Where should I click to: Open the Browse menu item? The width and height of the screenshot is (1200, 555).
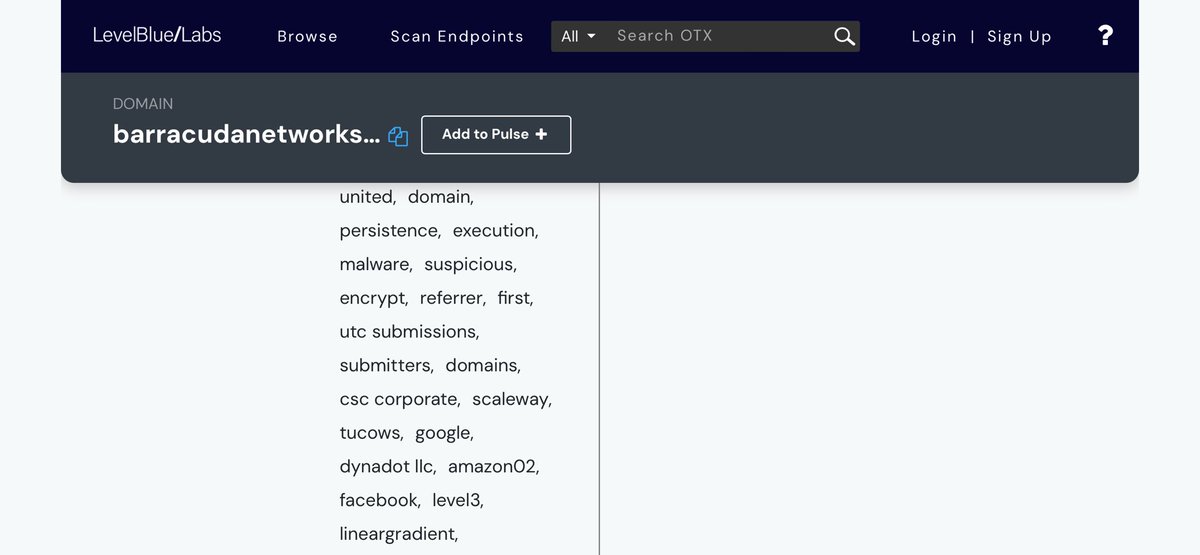coord(307,36)
